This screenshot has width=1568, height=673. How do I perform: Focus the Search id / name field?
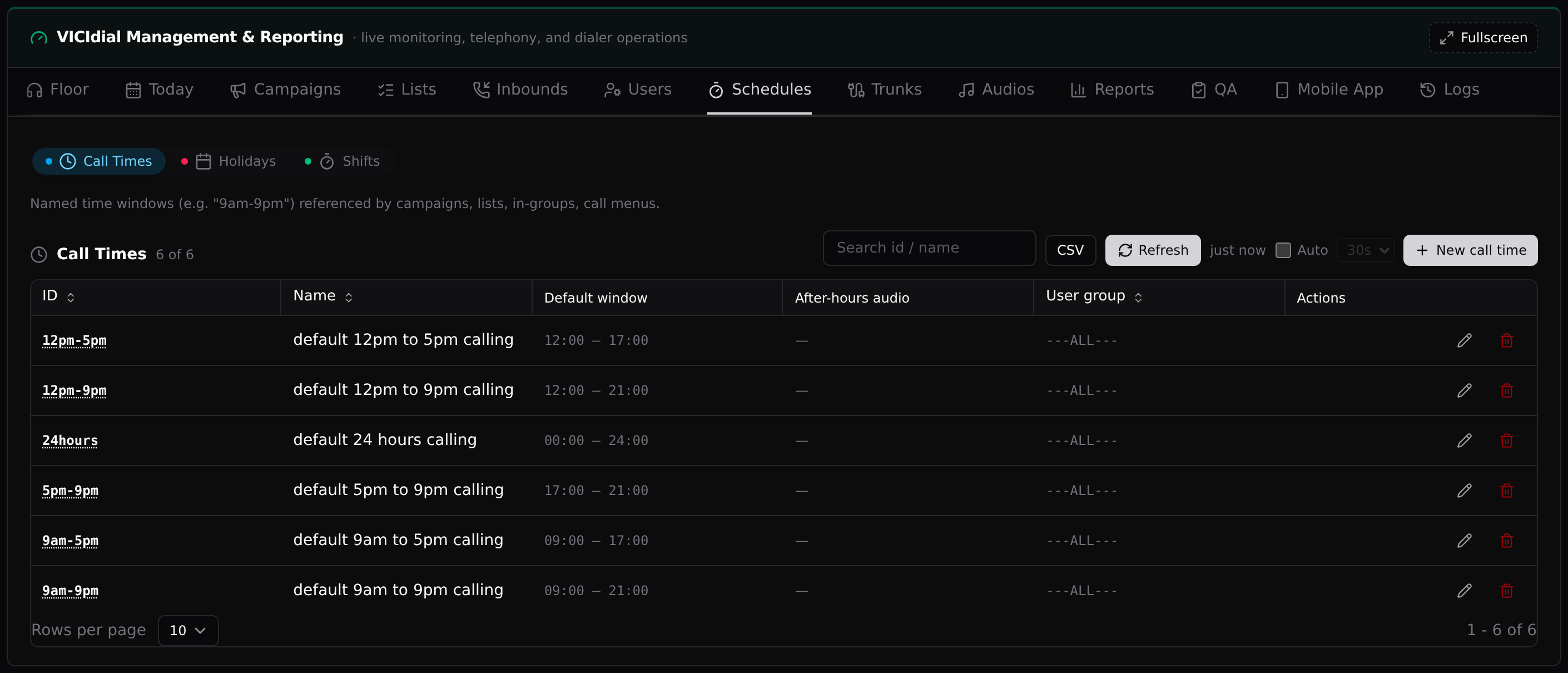coord(929,248)
